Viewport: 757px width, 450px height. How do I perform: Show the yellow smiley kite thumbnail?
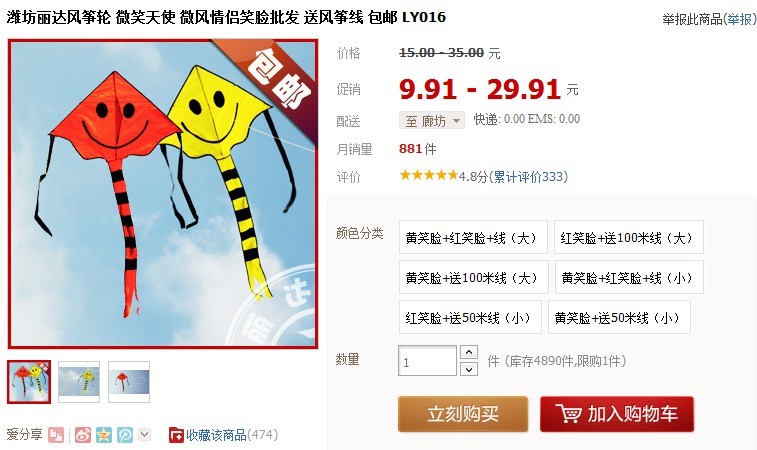click(x=79, y=381)
